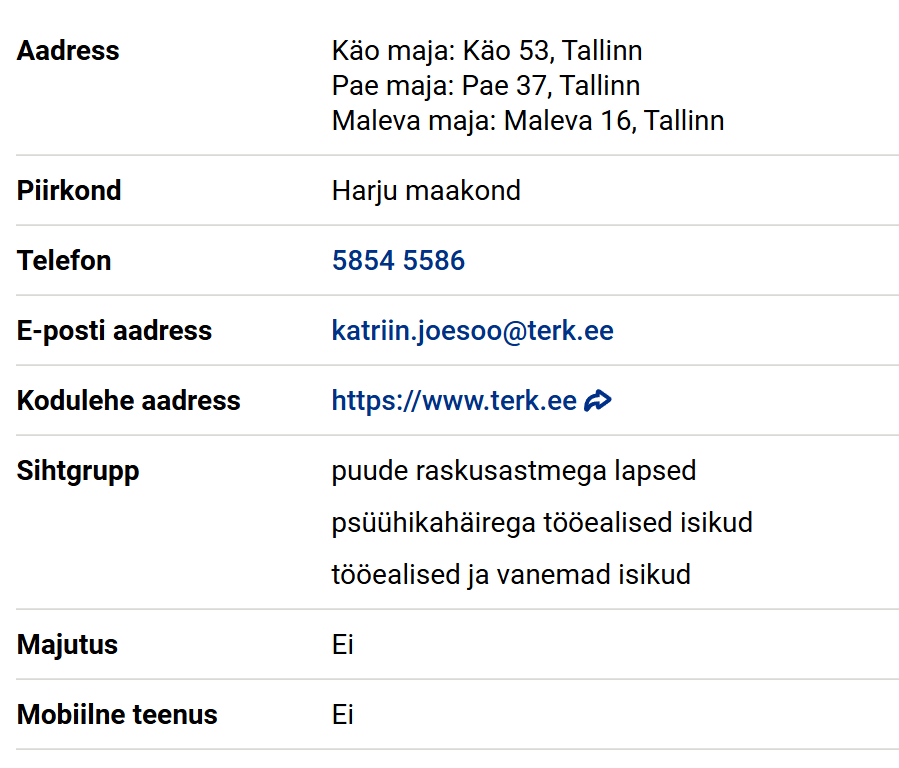Click the Kodulehe aadress label
The height and width of the screenshot is (768, 899).
coord(128,401)
